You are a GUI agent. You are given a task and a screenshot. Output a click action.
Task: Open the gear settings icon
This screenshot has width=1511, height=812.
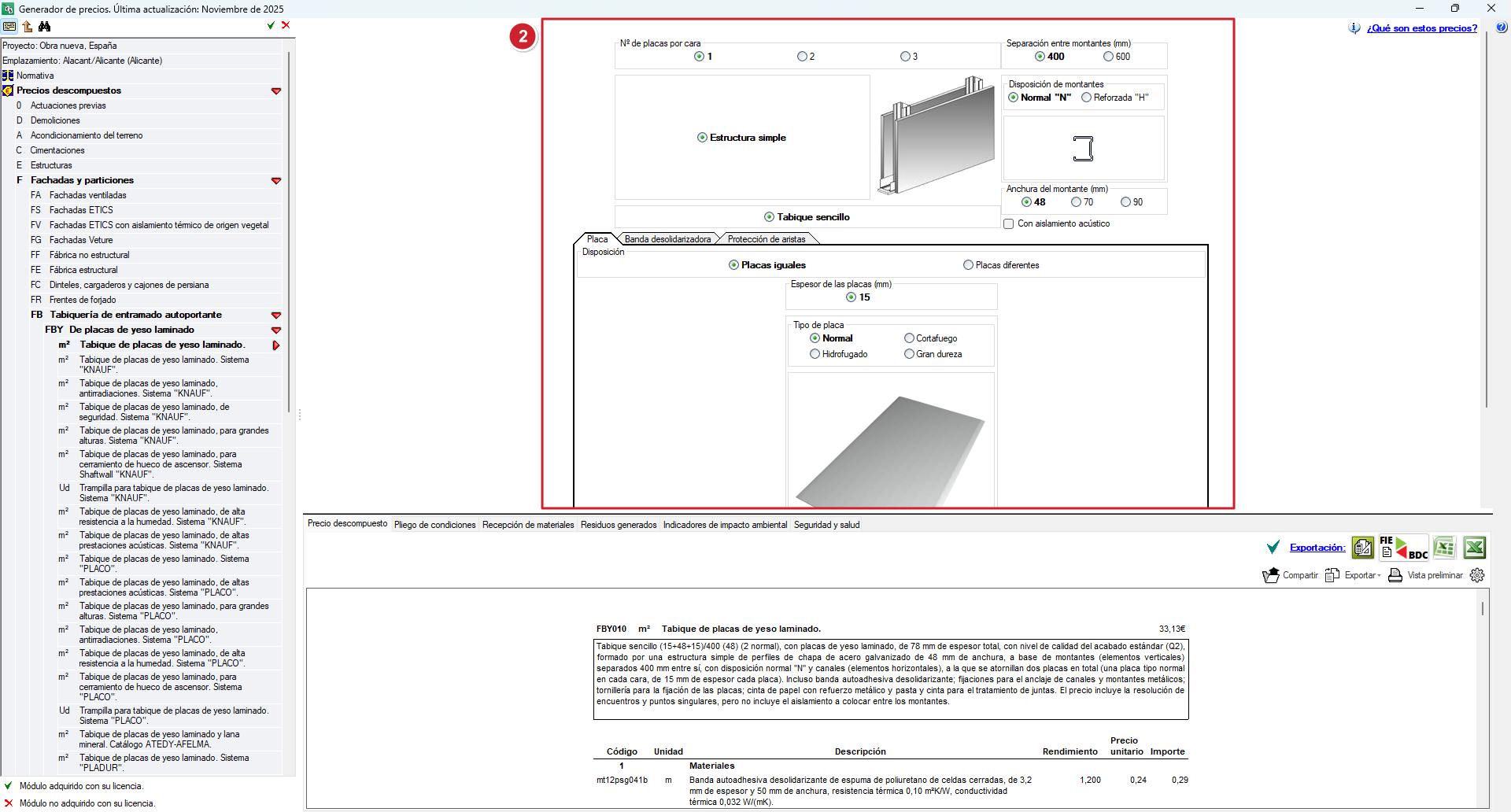pyautogui.click(x=1477, y=575)
